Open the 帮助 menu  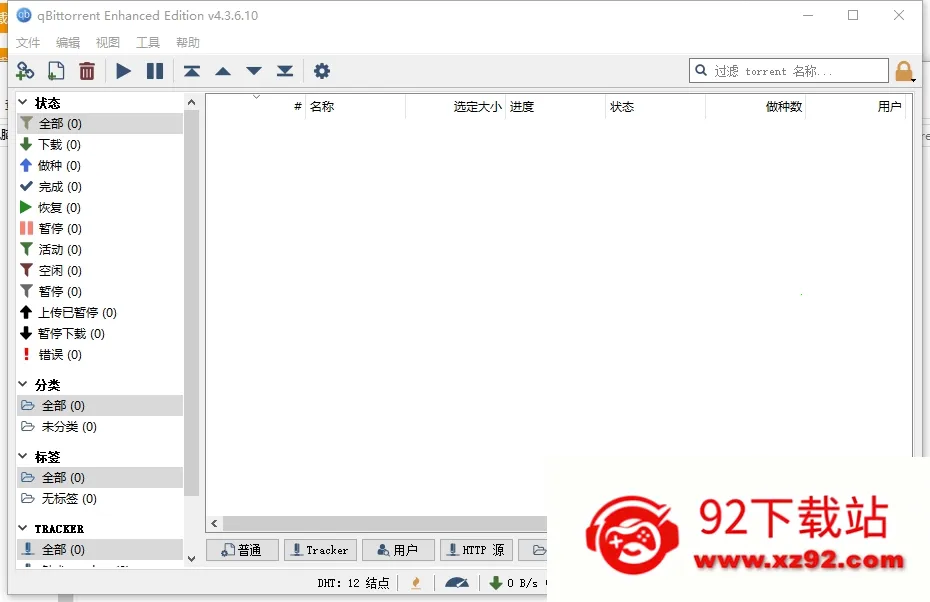[187, 43]
